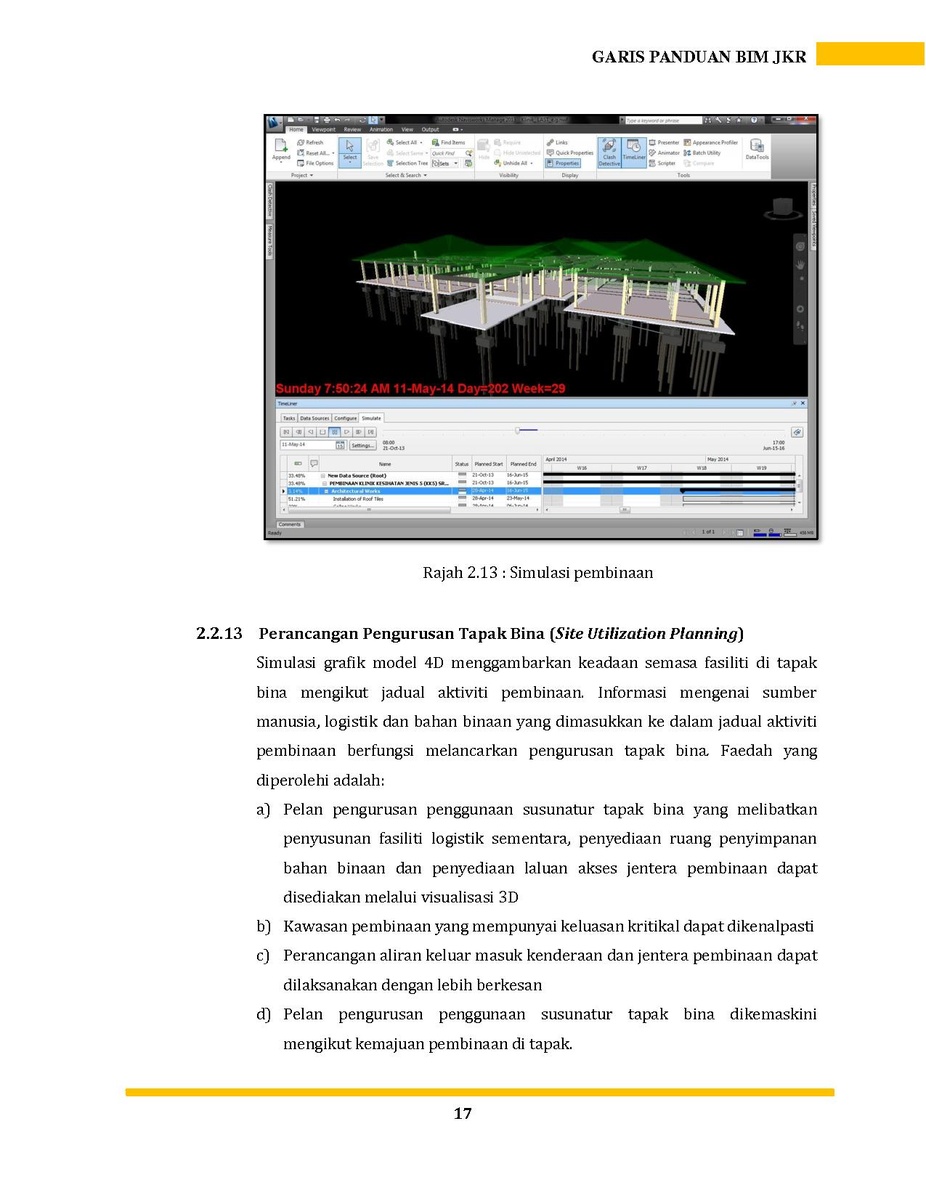Switch to the Animation ribbon tab

381,129
